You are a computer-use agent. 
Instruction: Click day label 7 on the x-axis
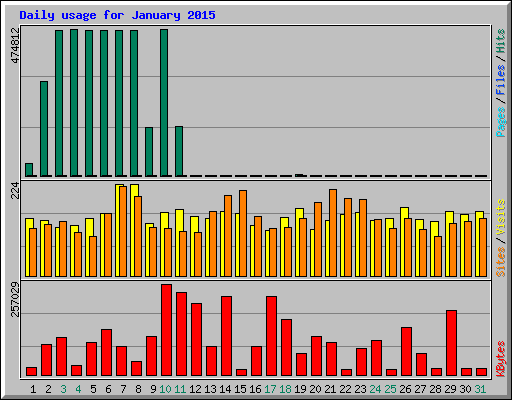pyautogui.click(x=123, y=389)
